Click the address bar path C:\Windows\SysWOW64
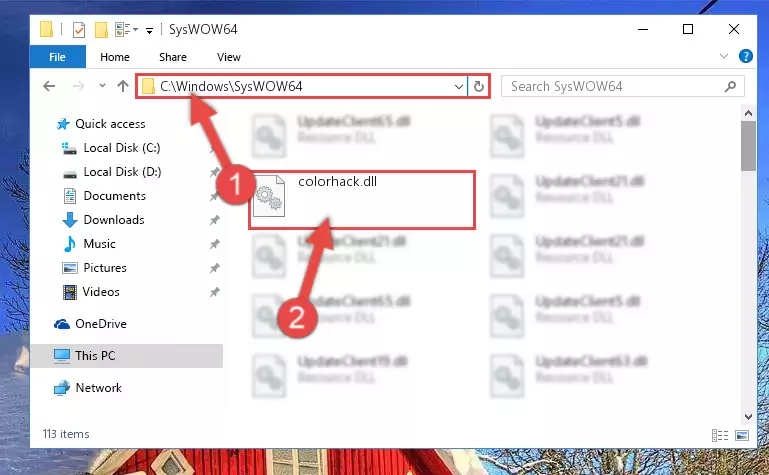This screenshot has width=769, height=475. [x=231, y=86]
